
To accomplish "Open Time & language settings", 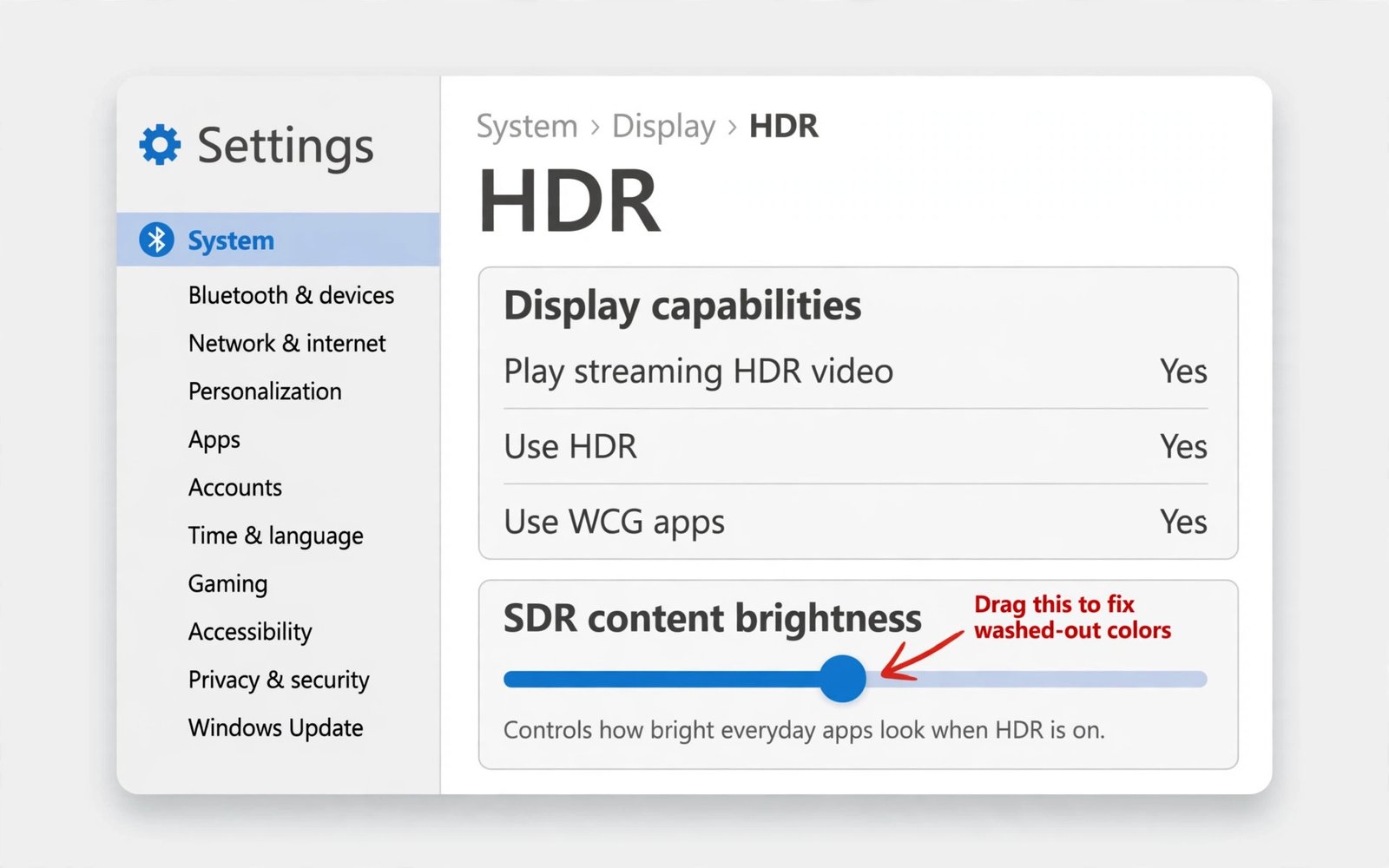I will [276, 536].
